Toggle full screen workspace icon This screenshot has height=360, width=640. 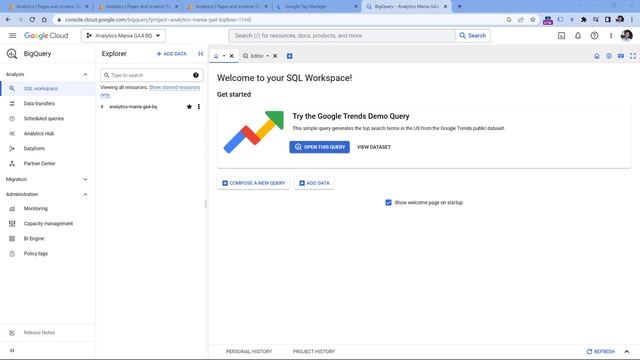[633, 56]
